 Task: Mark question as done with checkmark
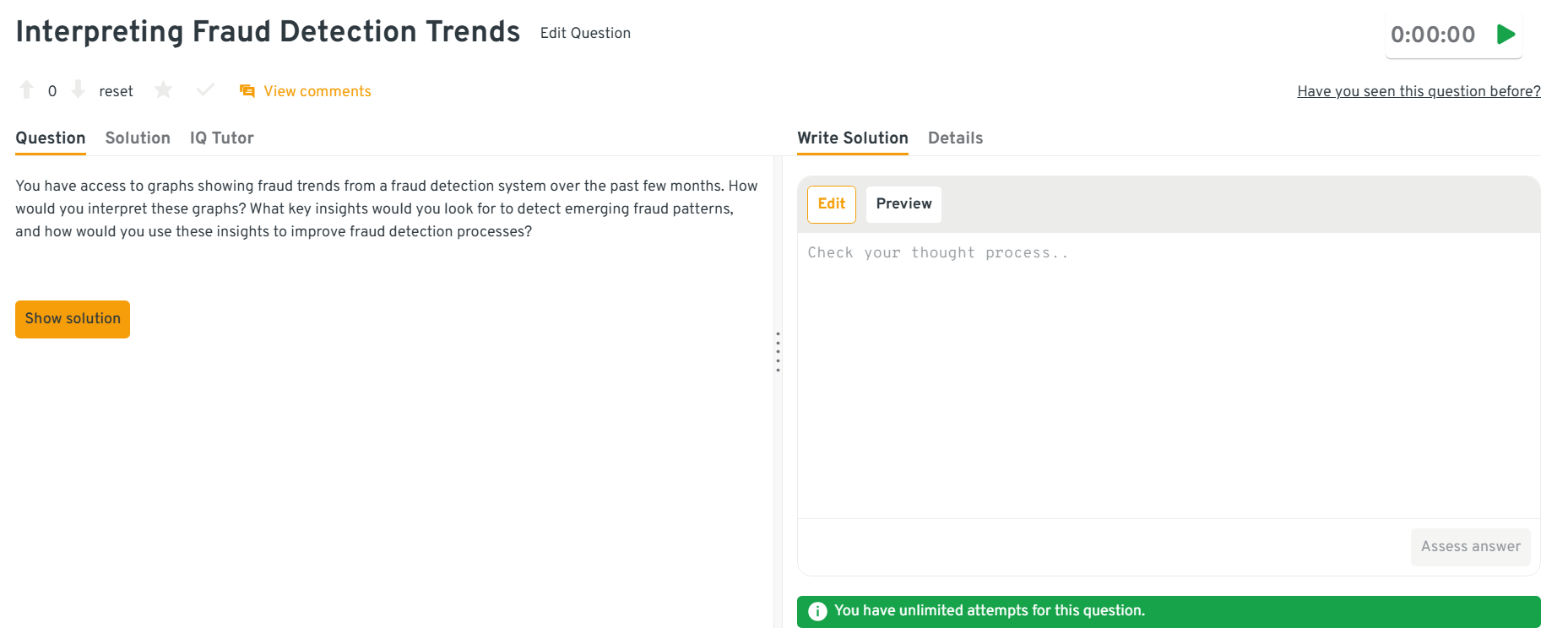point(205,89)
